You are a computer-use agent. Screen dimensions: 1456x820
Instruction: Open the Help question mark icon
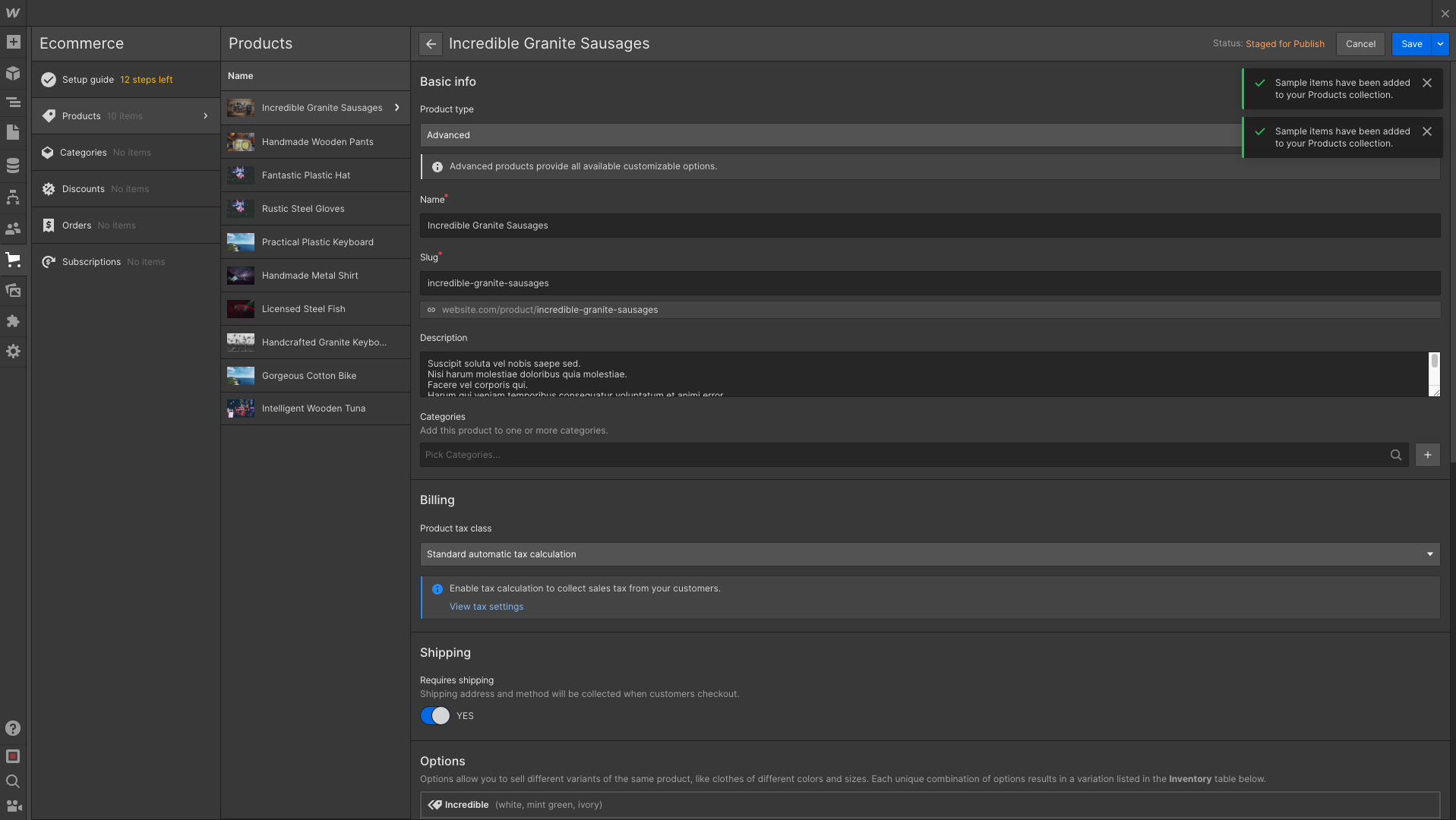13,728
